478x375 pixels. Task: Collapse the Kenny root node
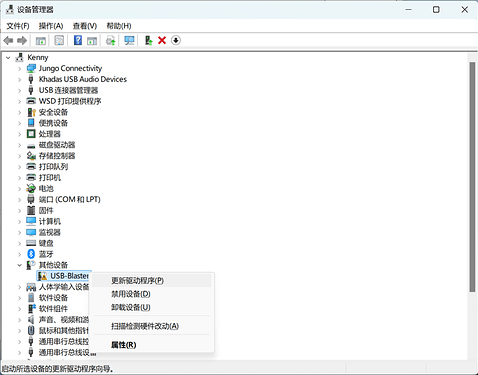click(x=8, y=58)
